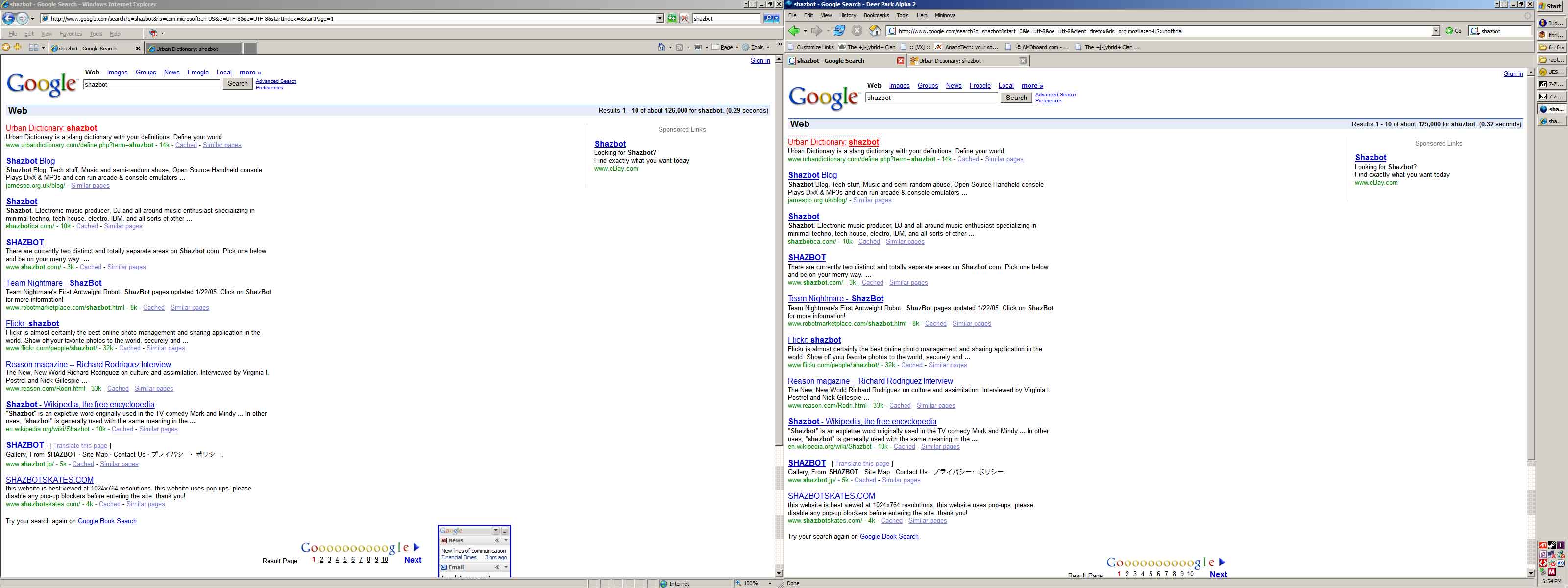Image resolution: width=1568 pixels, height=588 pixels.
Task: Click the IE Home icon
Action: point(661,47)
